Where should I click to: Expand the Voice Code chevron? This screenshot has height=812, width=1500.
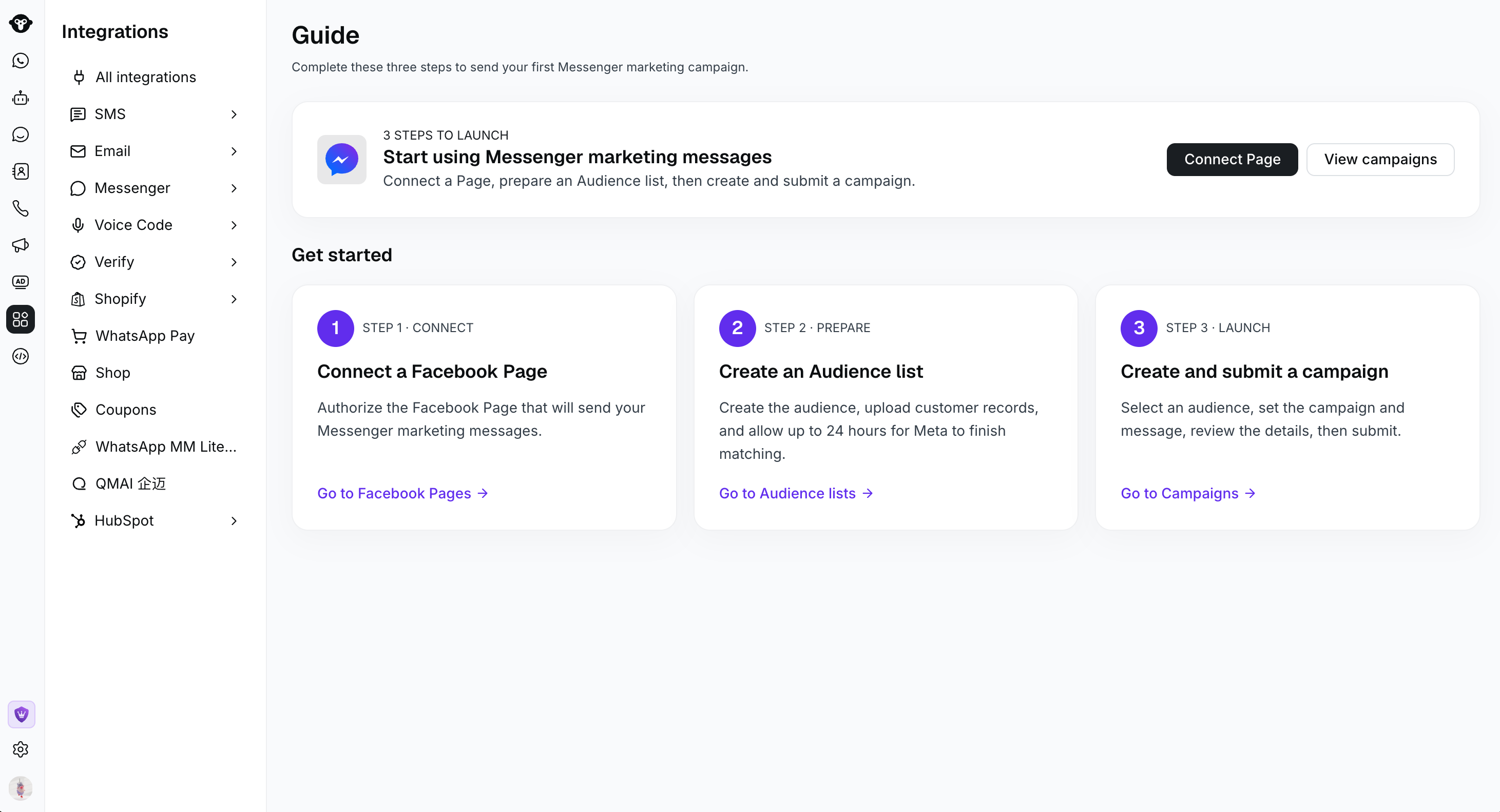click(234, 225)
